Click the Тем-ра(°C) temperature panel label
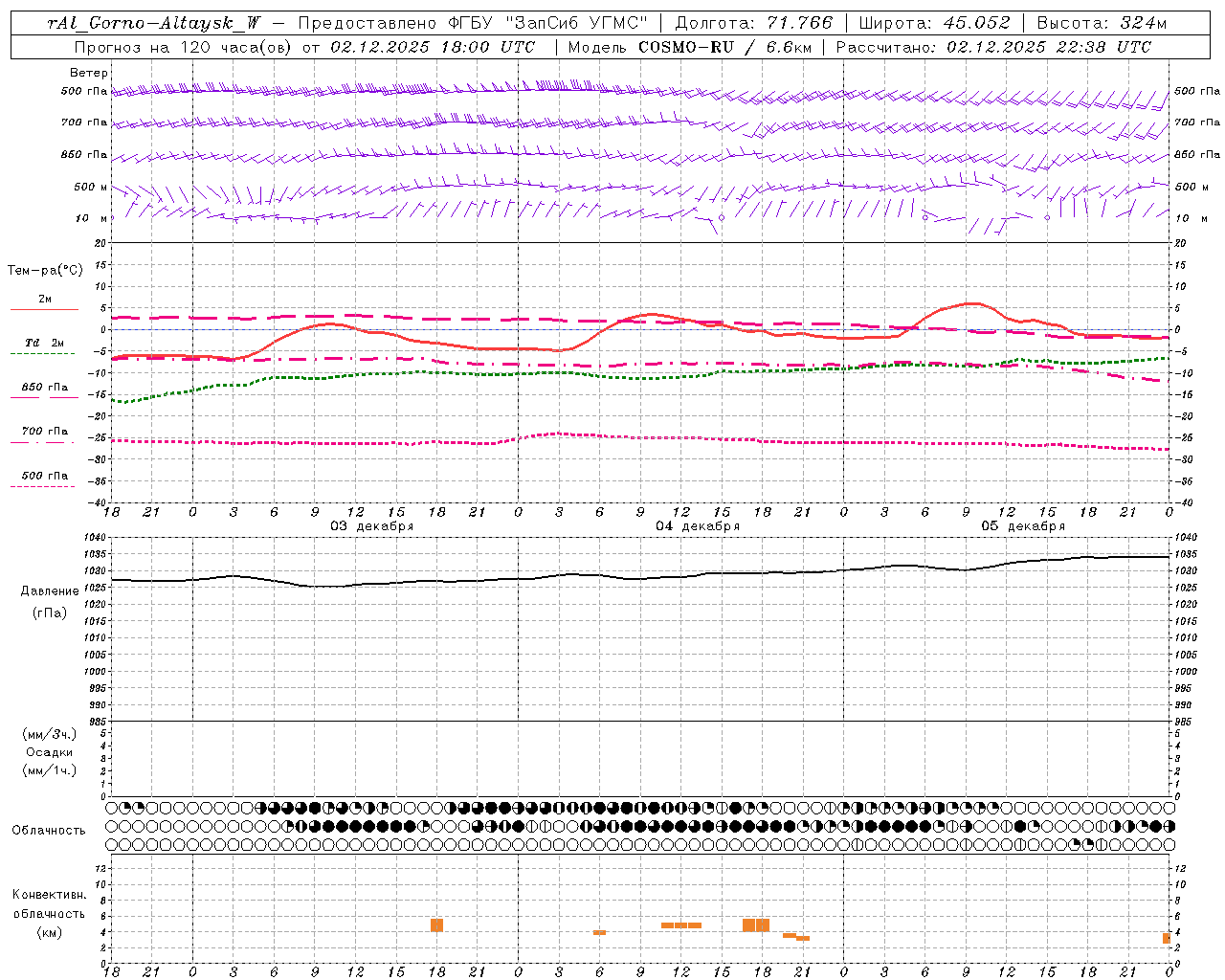This screenshot has width=1225, height=980. [45, 271]
